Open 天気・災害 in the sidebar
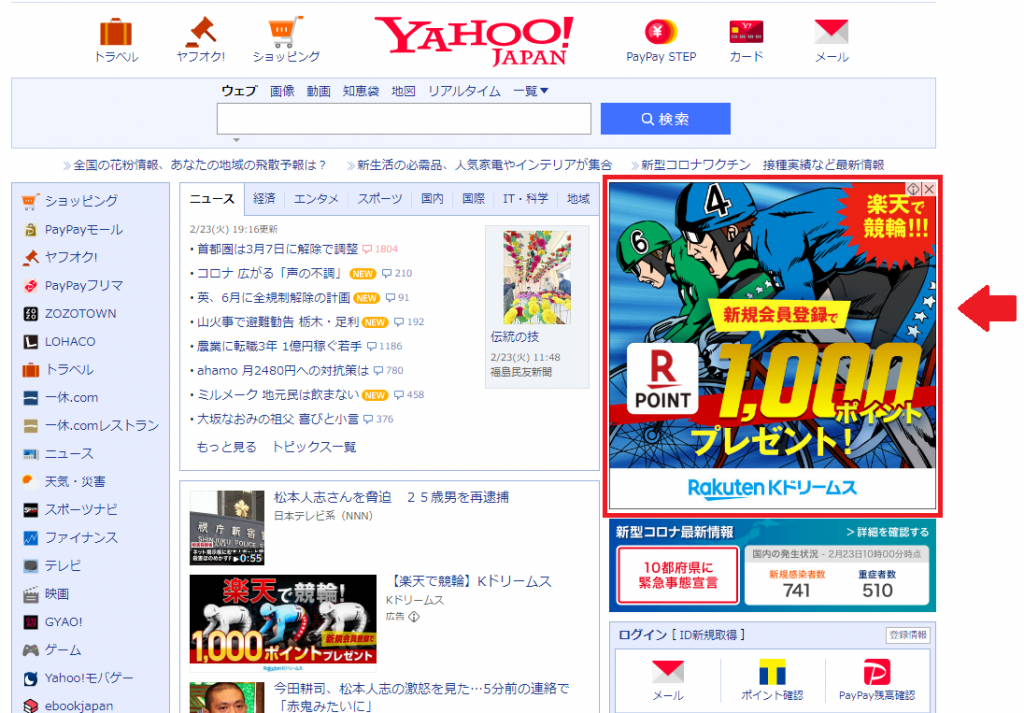The image size is (1024, 713). click(75, 482)
